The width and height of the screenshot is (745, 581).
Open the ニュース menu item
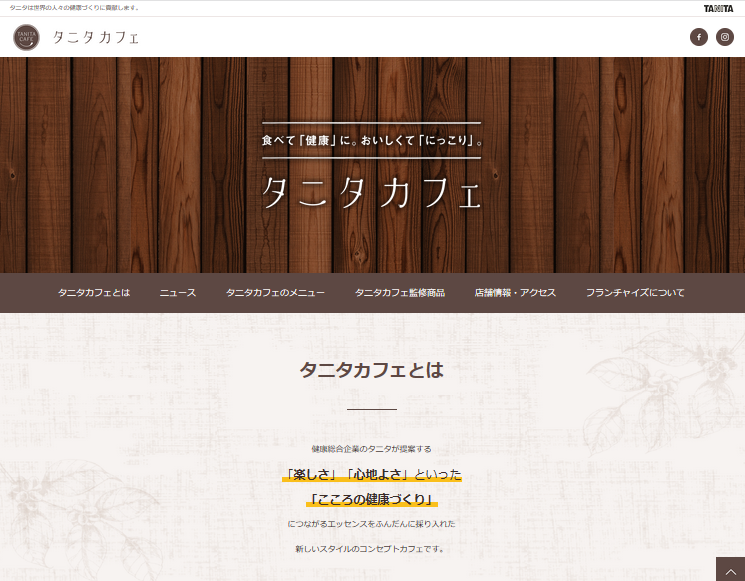pos(178,293)
